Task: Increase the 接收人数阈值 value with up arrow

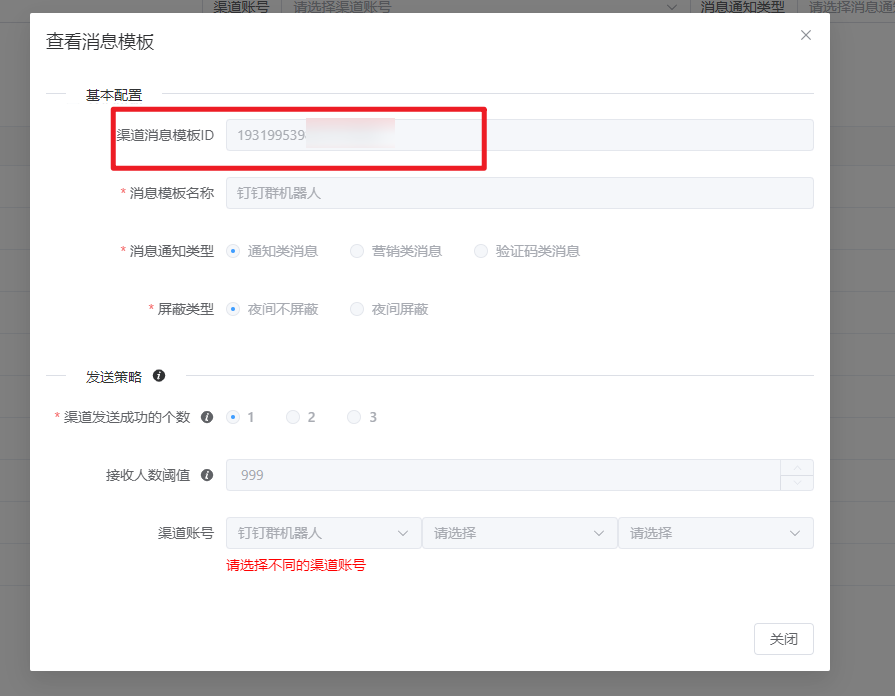Action: coord(797,468)
